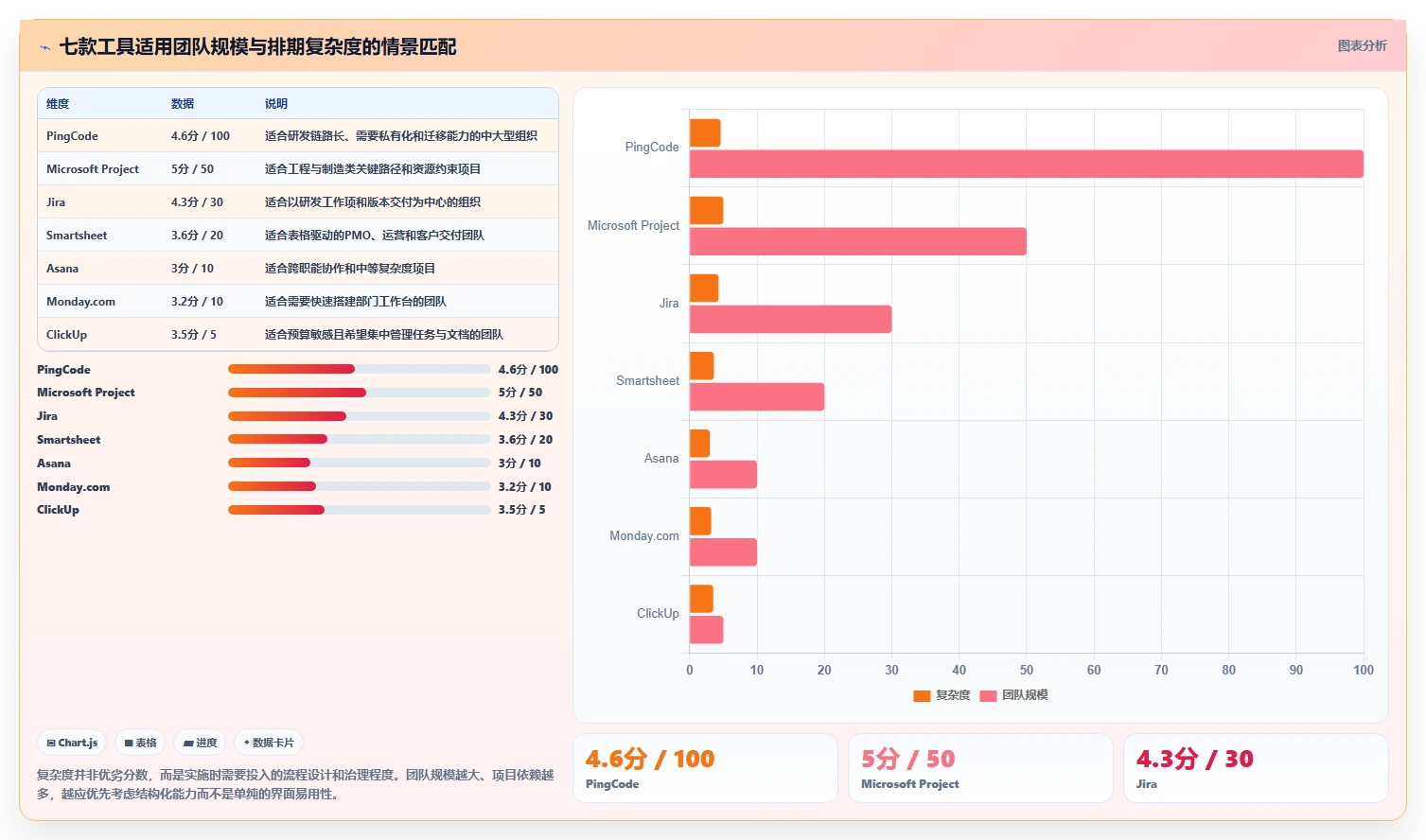1426x840 pixels.
Task: Click table value 3分 / 10
Action: pyautogui.click(x=192, y=269)
